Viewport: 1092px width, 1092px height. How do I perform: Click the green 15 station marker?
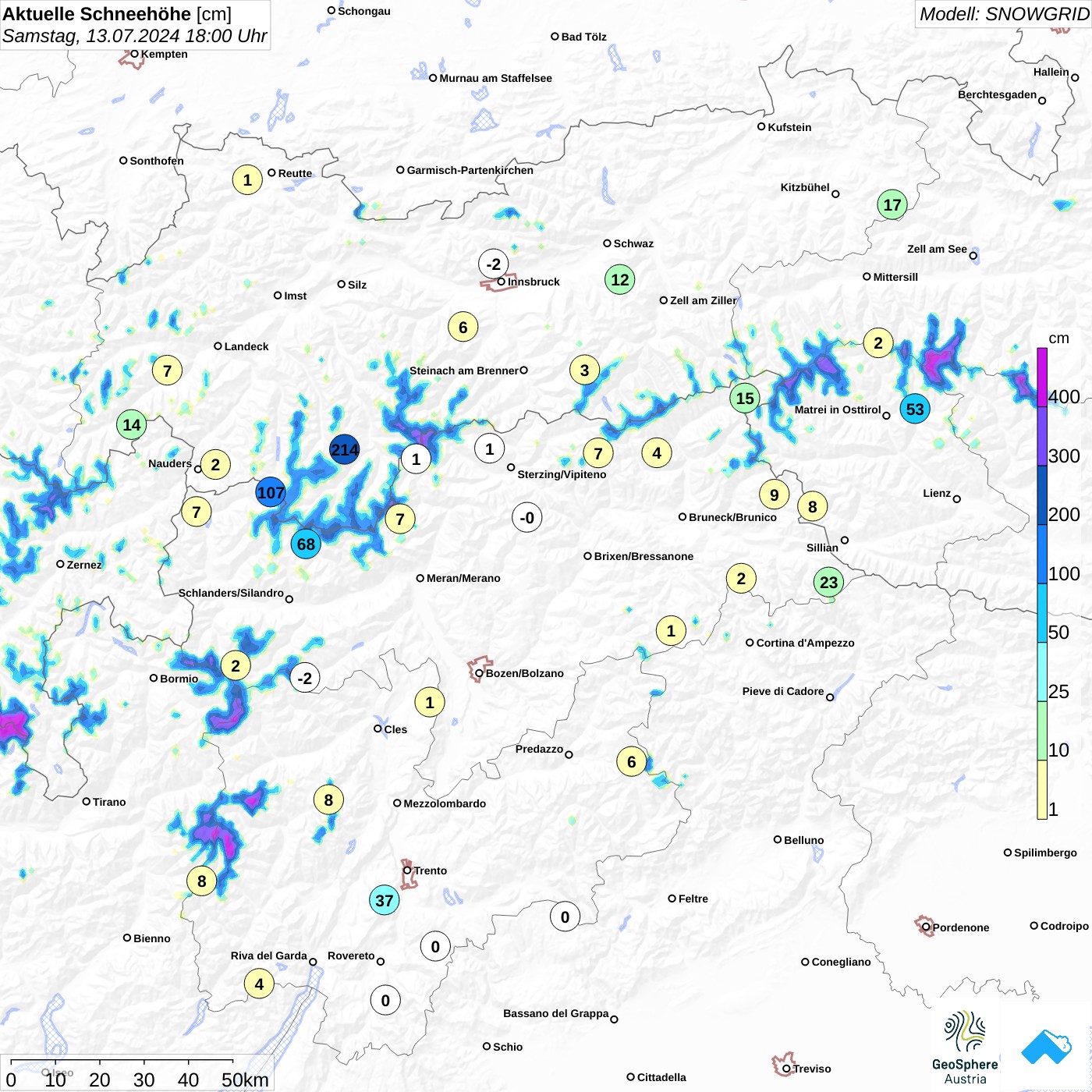pyautogui.click(x=745, y=399)
